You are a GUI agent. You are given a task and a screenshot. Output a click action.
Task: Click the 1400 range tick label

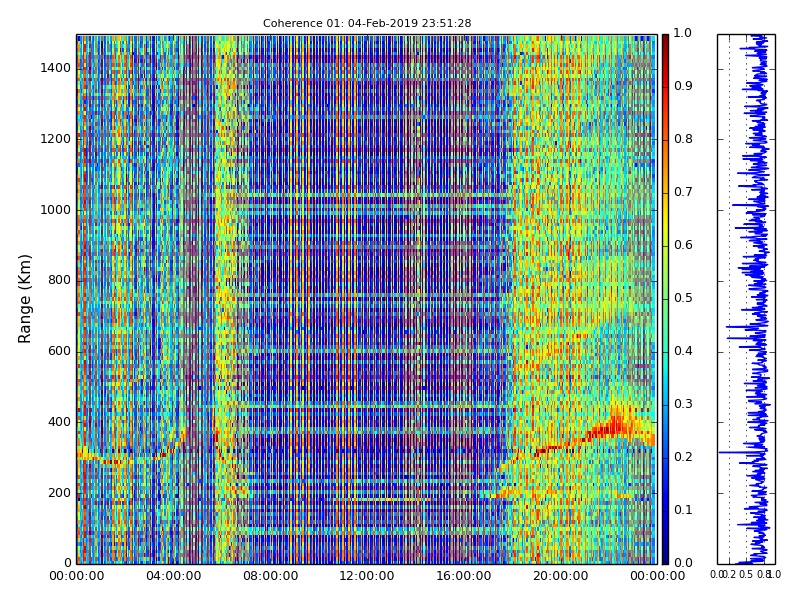click(x=56, y=68)
